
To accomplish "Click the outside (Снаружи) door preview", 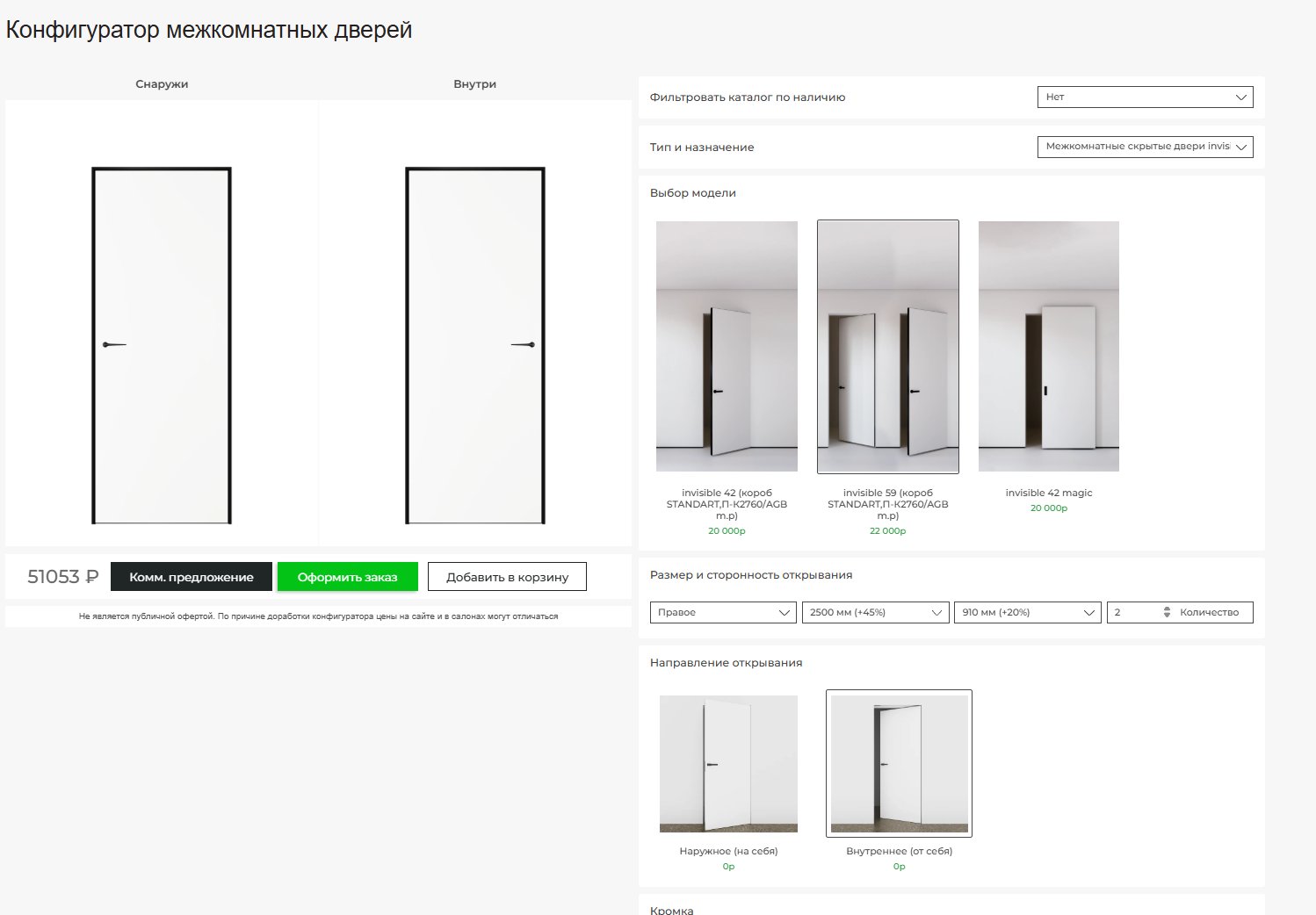I will click(162, 345).
